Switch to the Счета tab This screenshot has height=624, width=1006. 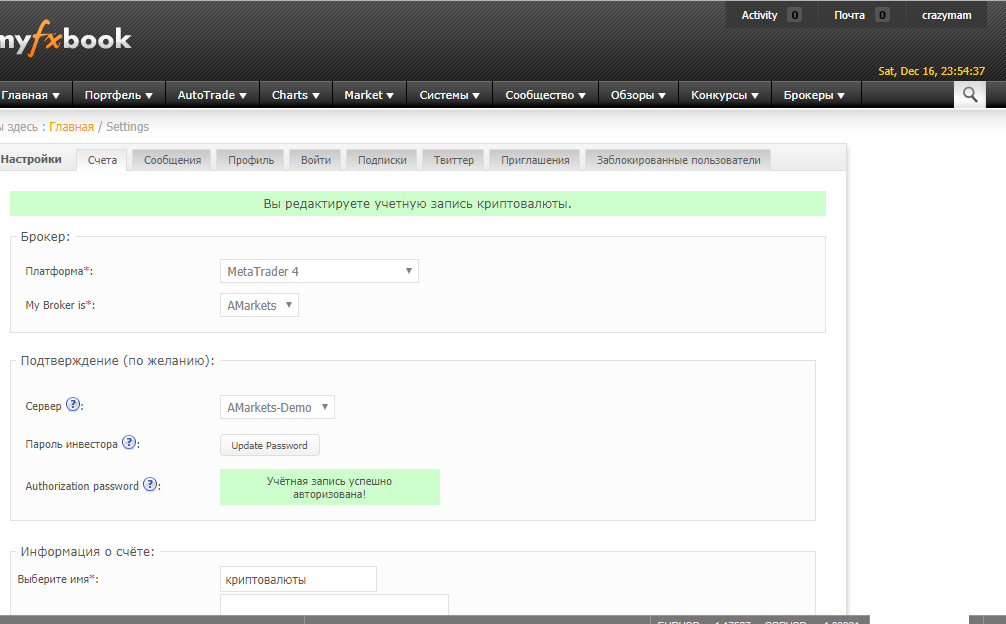(102, 160)
